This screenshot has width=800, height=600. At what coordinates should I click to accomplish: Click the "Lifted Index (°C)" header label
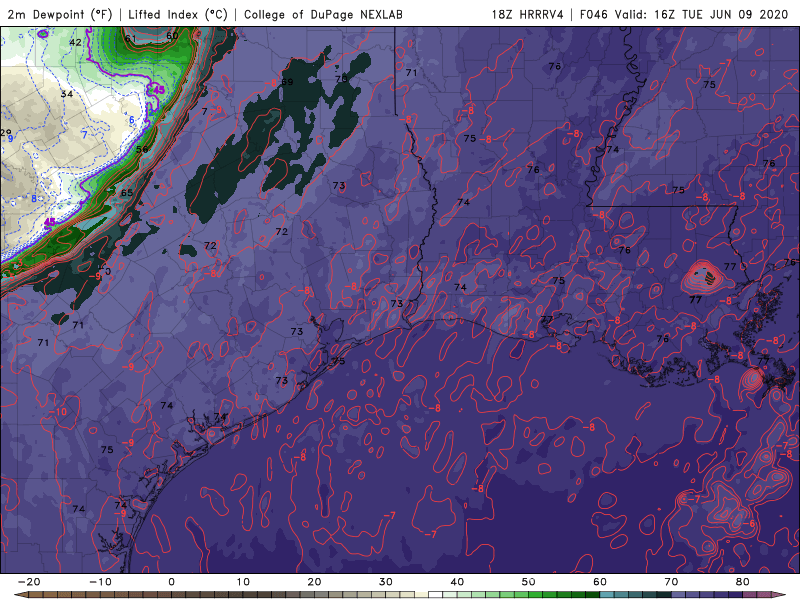(x=178, y=15)
